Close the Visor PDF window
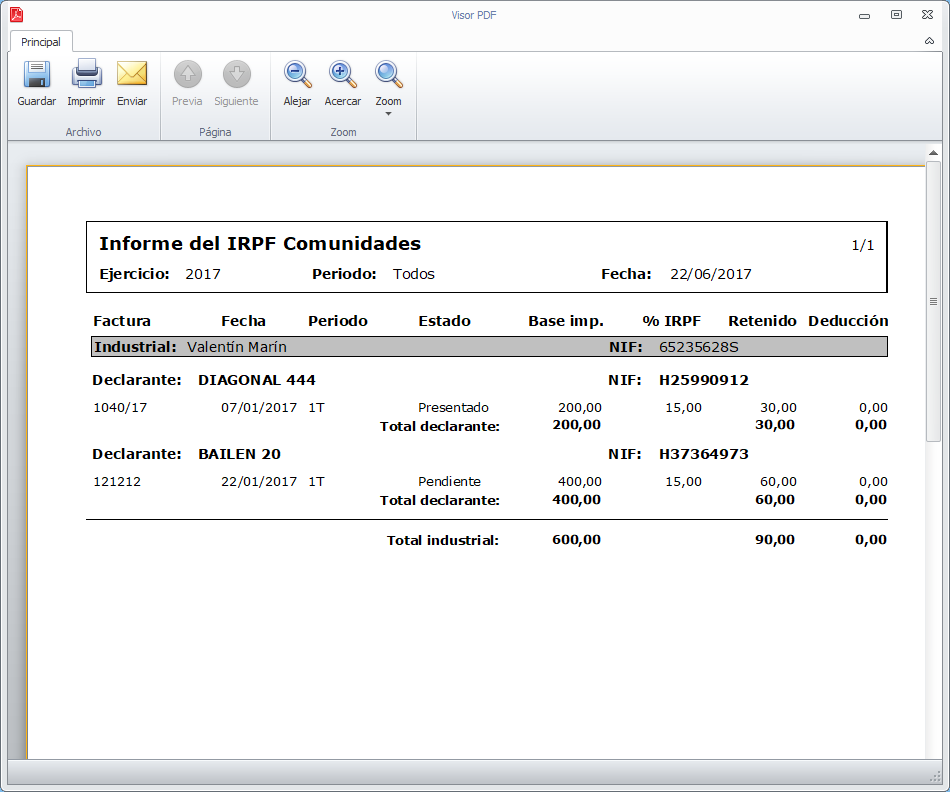This screenshot has height=792, width=950. pyautogui.click(x=928, y=15)
